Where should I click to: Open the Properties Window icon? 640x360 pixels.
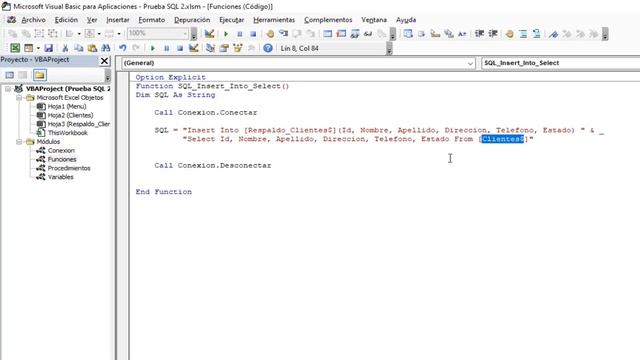pos(224,48)
